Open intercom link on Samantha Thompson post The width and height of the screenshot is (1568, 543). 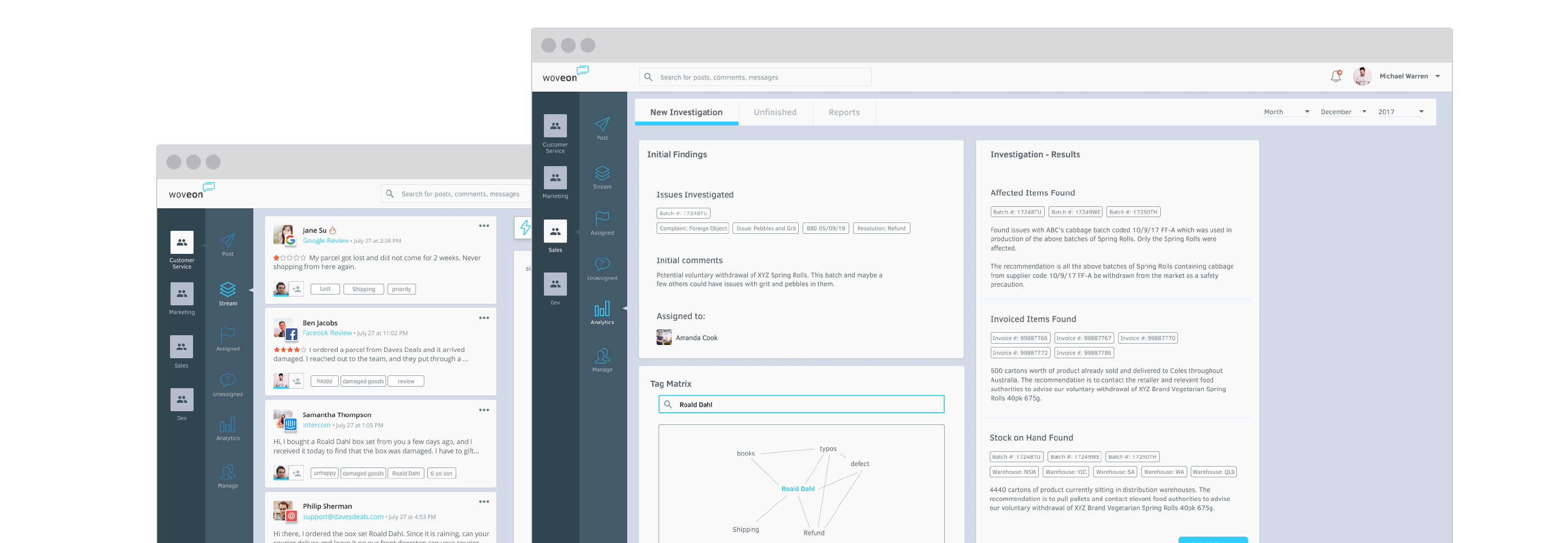click(x=317, y=425)
